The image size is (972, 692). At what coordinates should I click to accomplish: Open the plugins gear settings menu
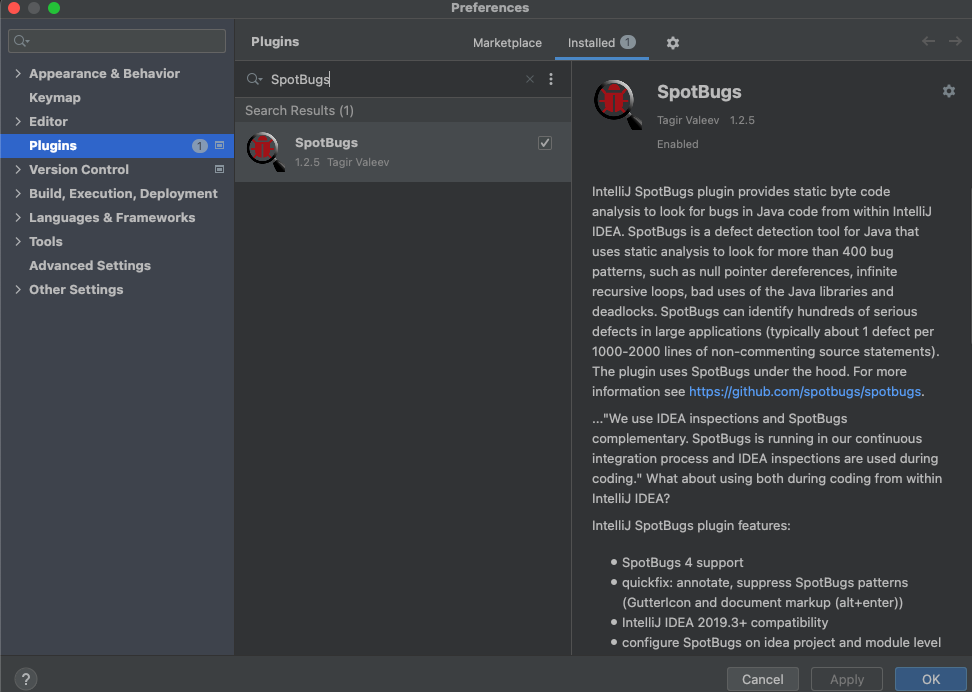673,43
